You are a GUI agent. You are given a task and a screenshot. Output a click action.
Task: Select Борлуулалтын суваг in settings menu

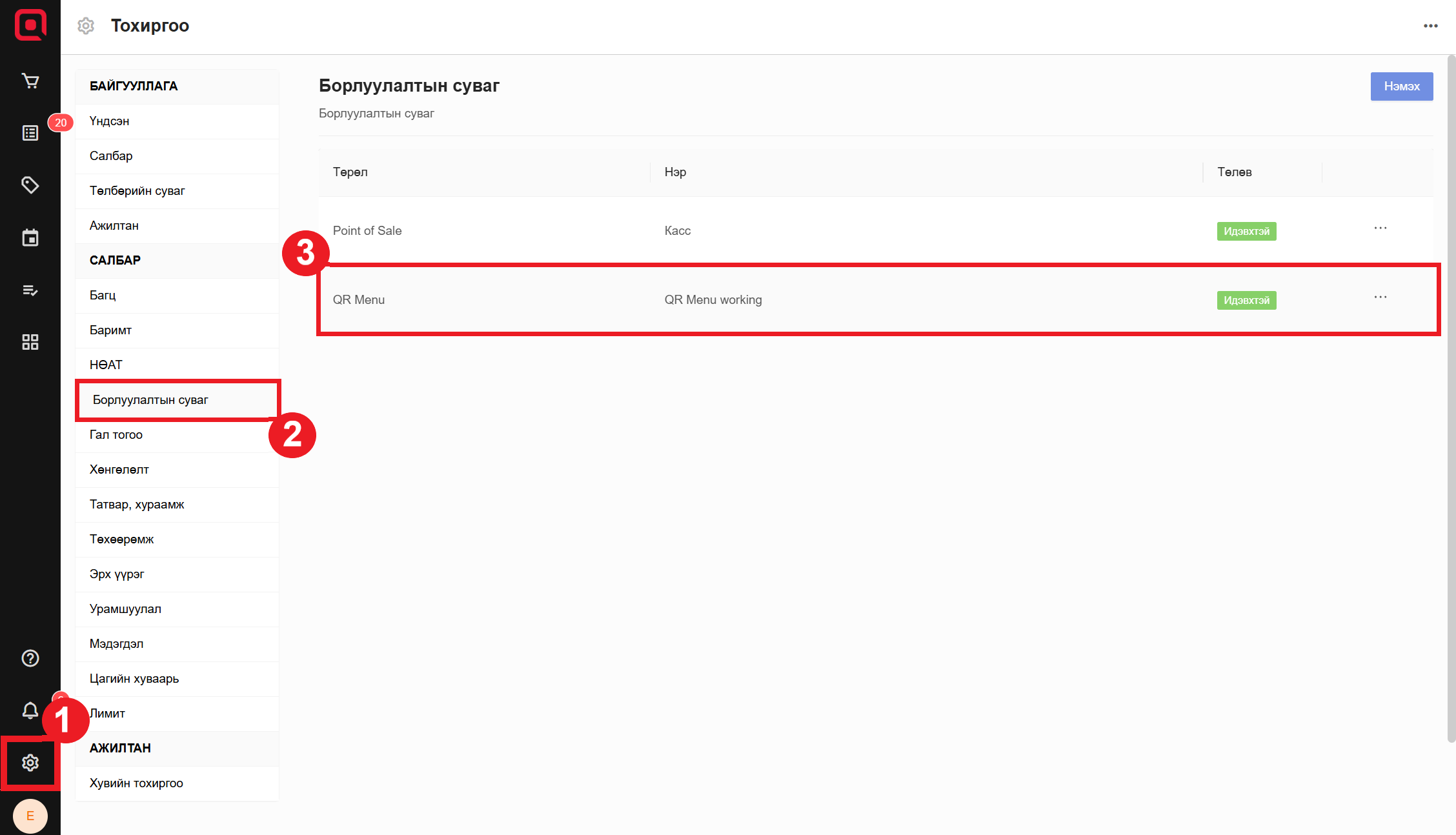tap(150, 400)
